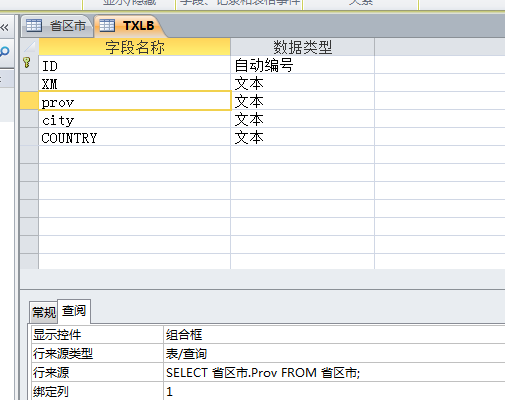Select the row selector for COUNTRY field
This screenshot has width=505, height=400.
click(x=29, y=137)
